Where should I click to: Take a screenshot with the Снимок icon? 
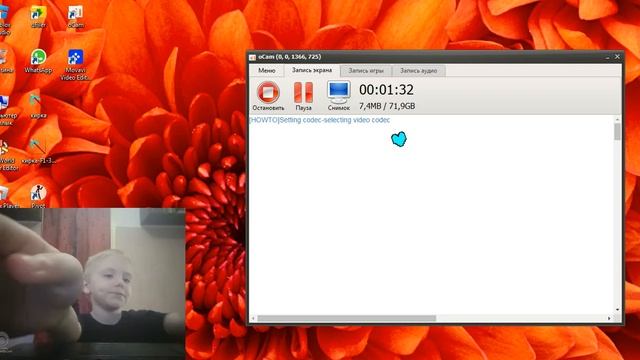tap(339, 96)
